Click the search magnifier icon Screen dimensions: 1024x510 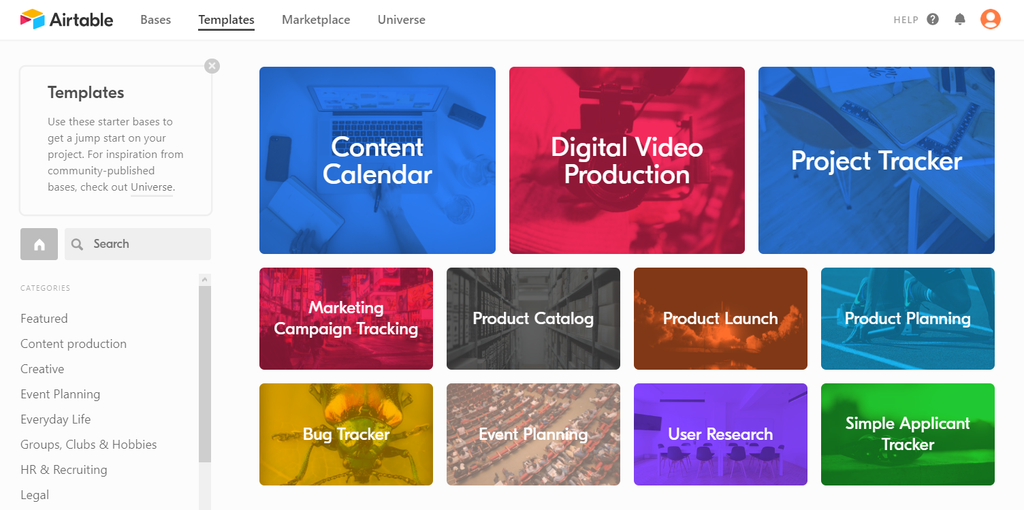(77, 244)
